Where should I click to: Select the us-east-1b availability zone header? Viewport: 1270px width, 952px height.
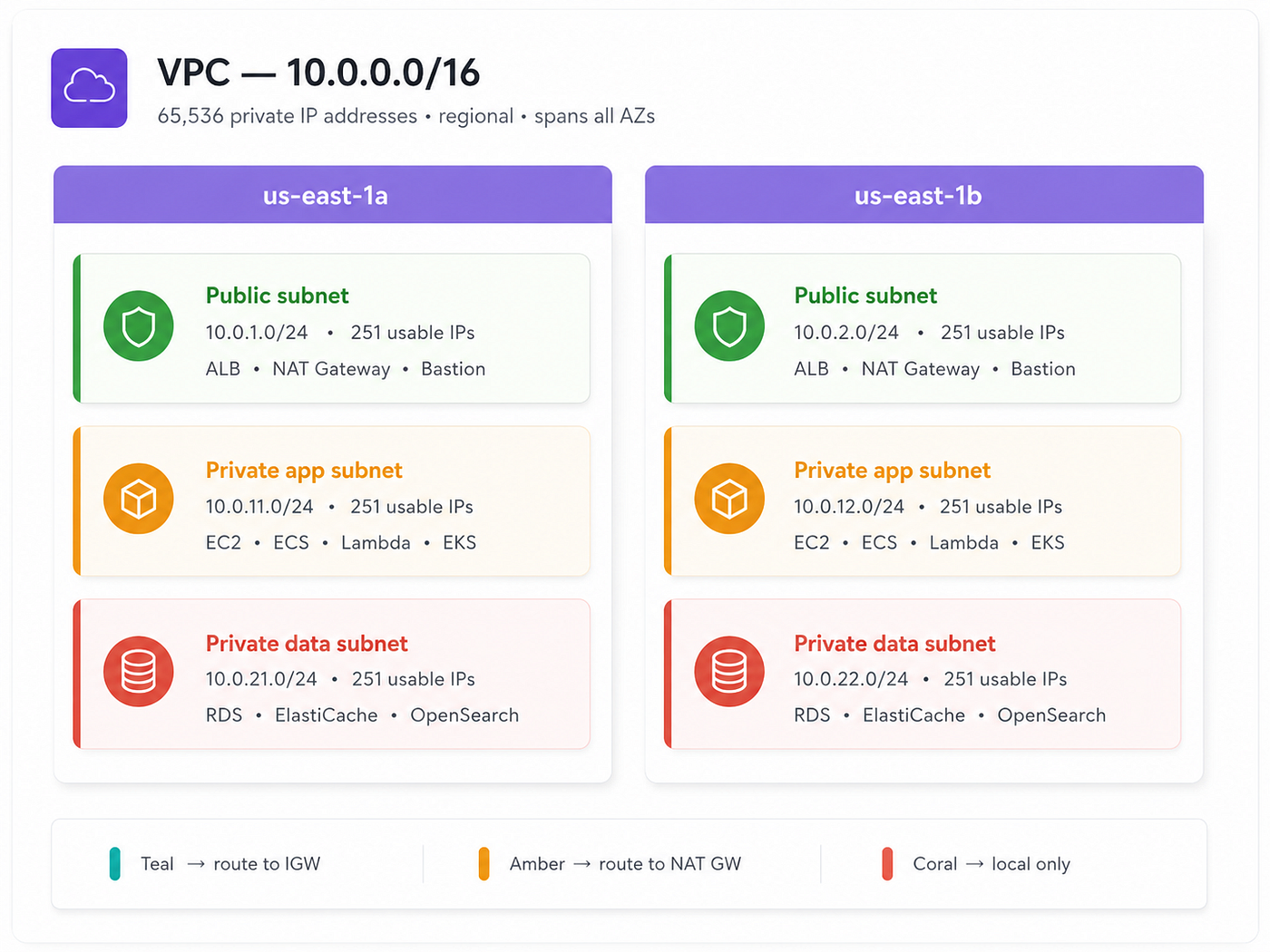[x=924, y=195]
